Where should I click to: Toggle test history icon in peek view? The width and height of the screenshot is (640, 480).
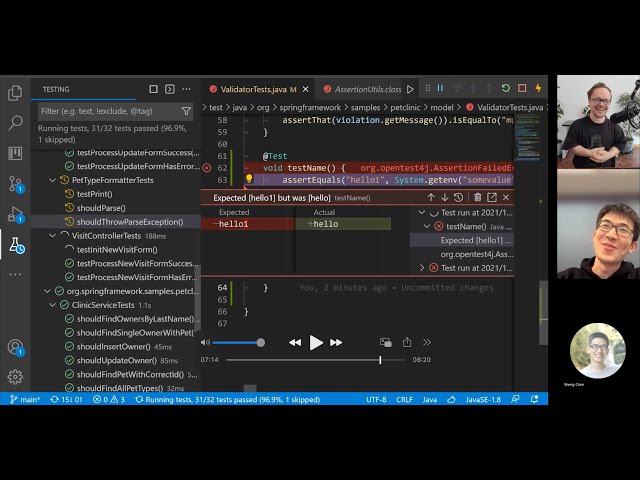coord(458,198)
